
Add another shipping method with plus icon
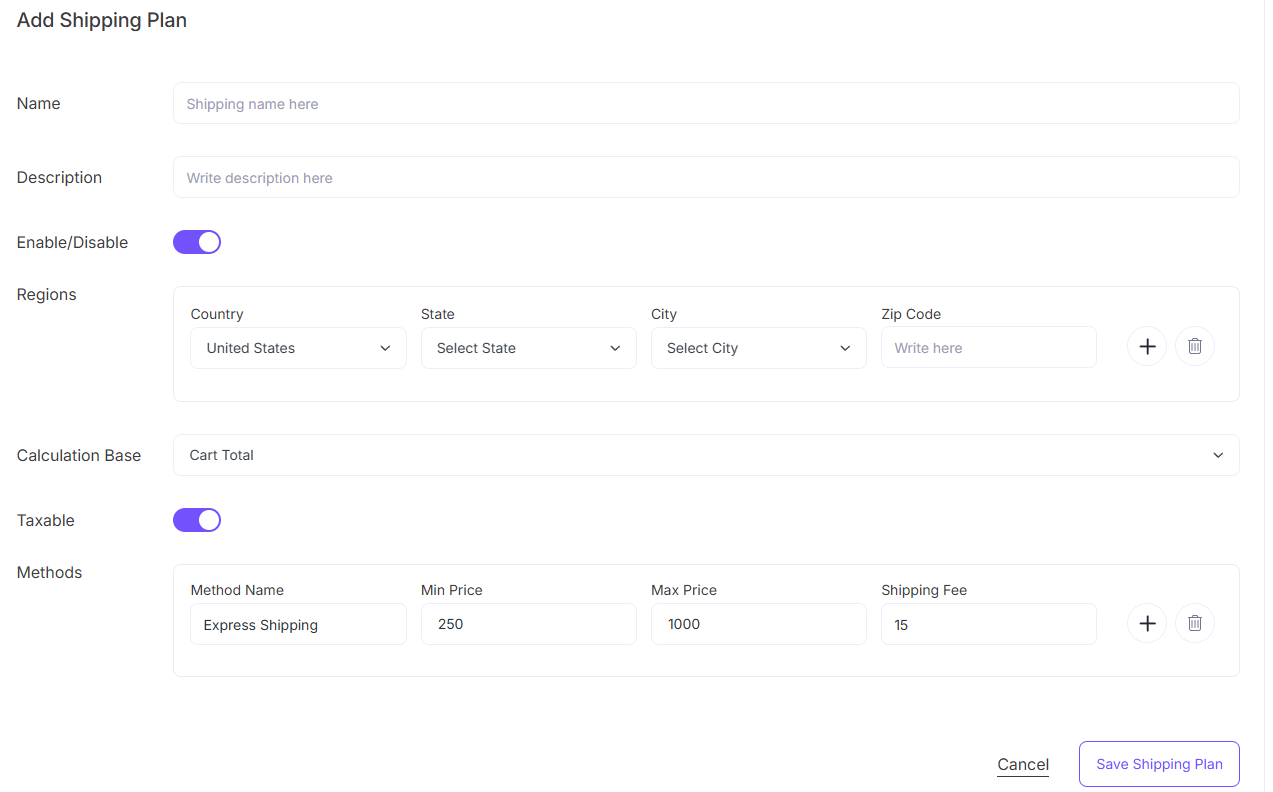1147,623
